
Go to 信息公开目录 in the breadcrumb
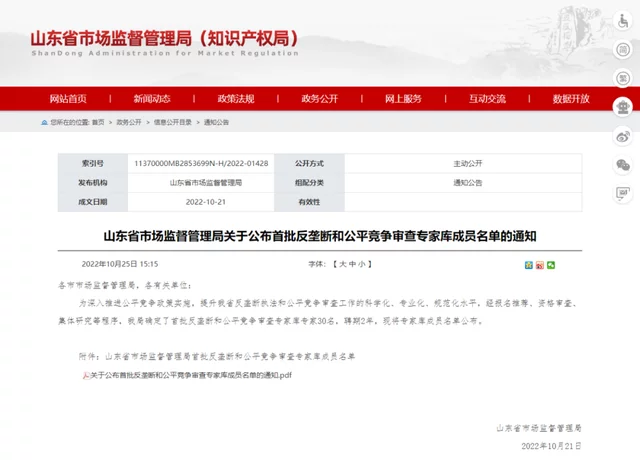(173, 122)
